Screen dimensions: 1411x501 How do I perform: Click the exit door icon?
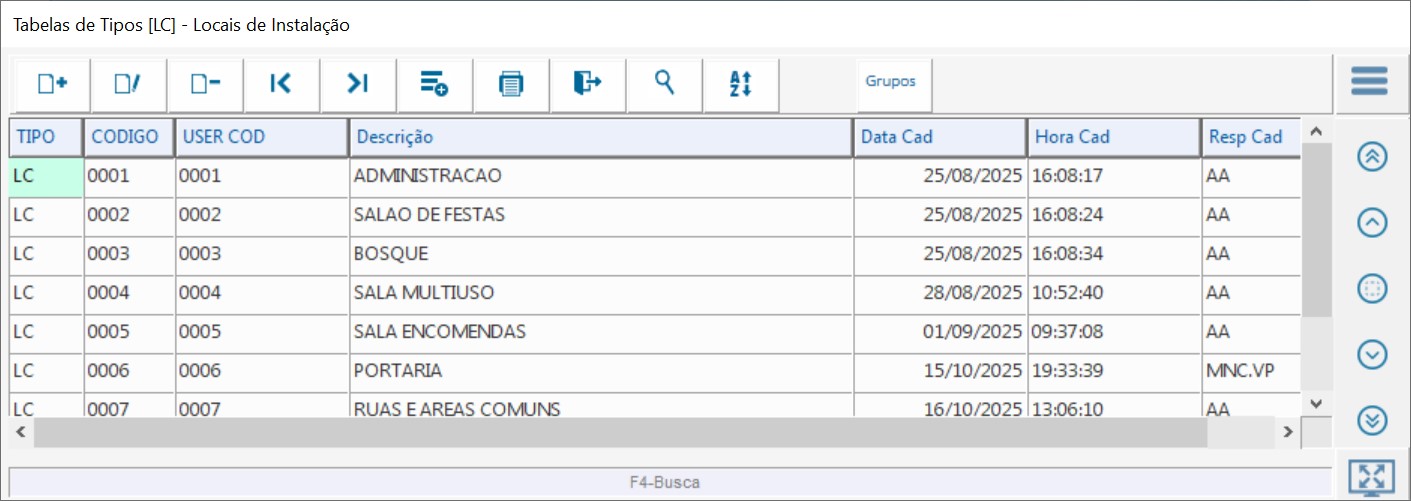coord(587,84)
